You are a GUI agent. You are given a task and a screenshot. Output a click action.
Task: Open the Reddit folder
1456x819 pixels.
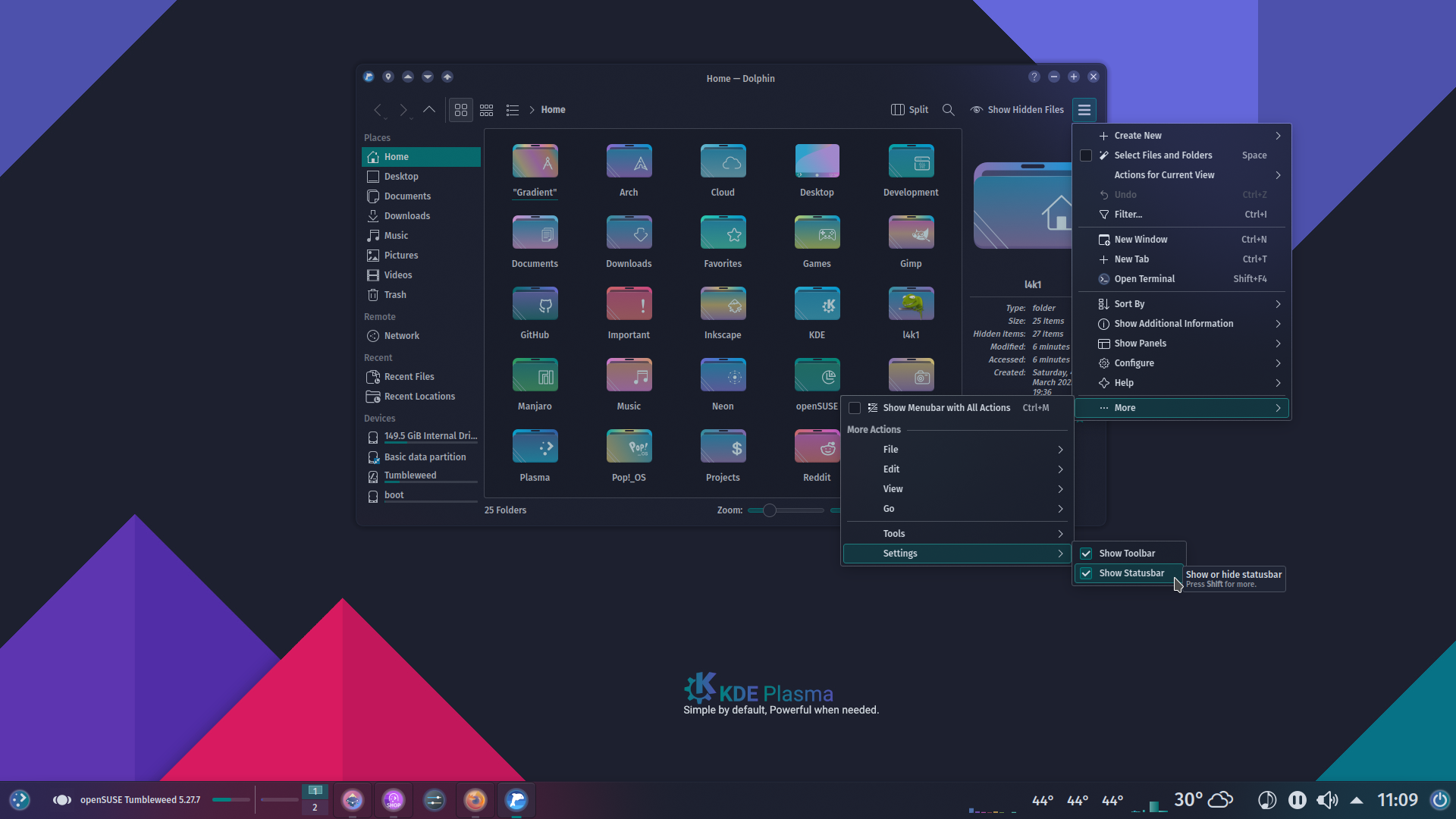pos(817,457)
